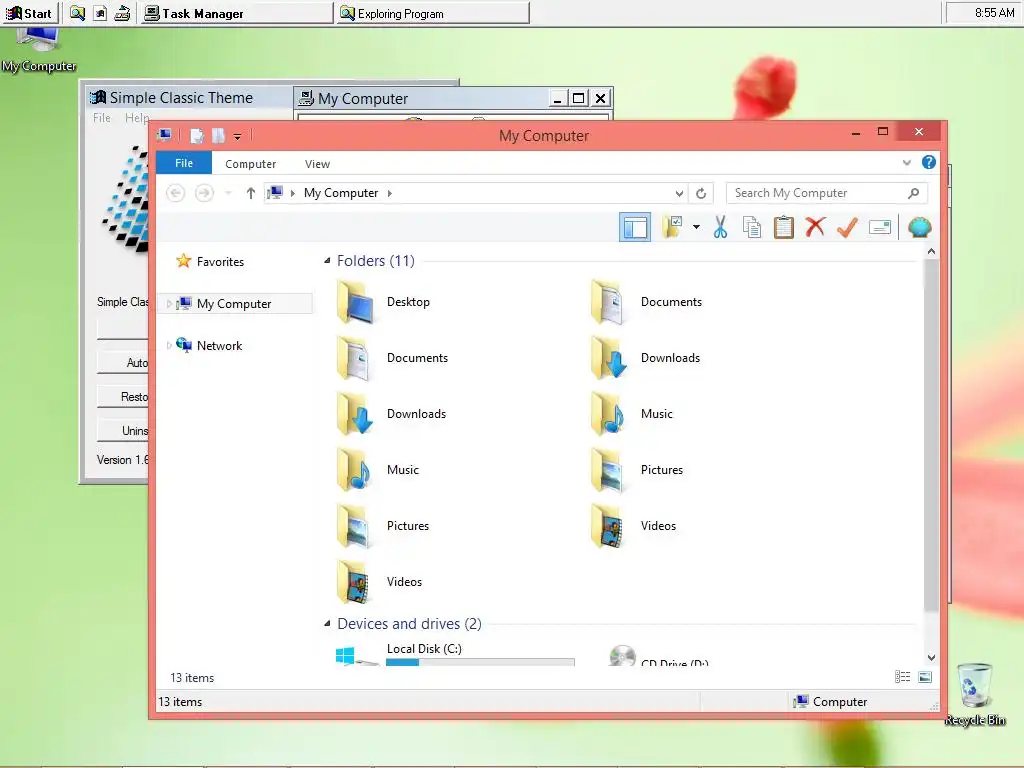
Task: Expand the Network tree node
Action: [x=169, y=345]
